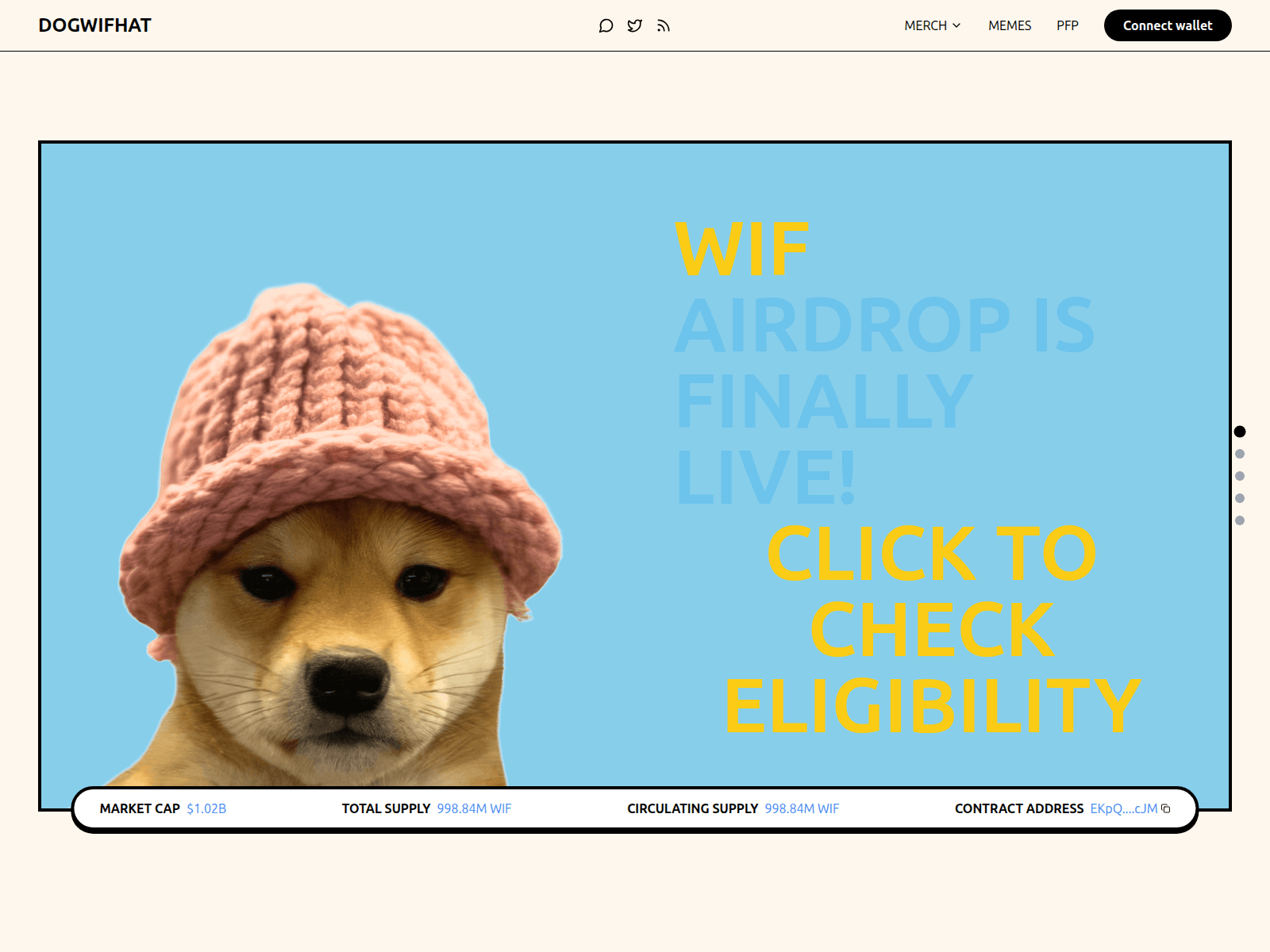
Task: Select the second carousel navigation dot
Action: [x=1240, y=455]
